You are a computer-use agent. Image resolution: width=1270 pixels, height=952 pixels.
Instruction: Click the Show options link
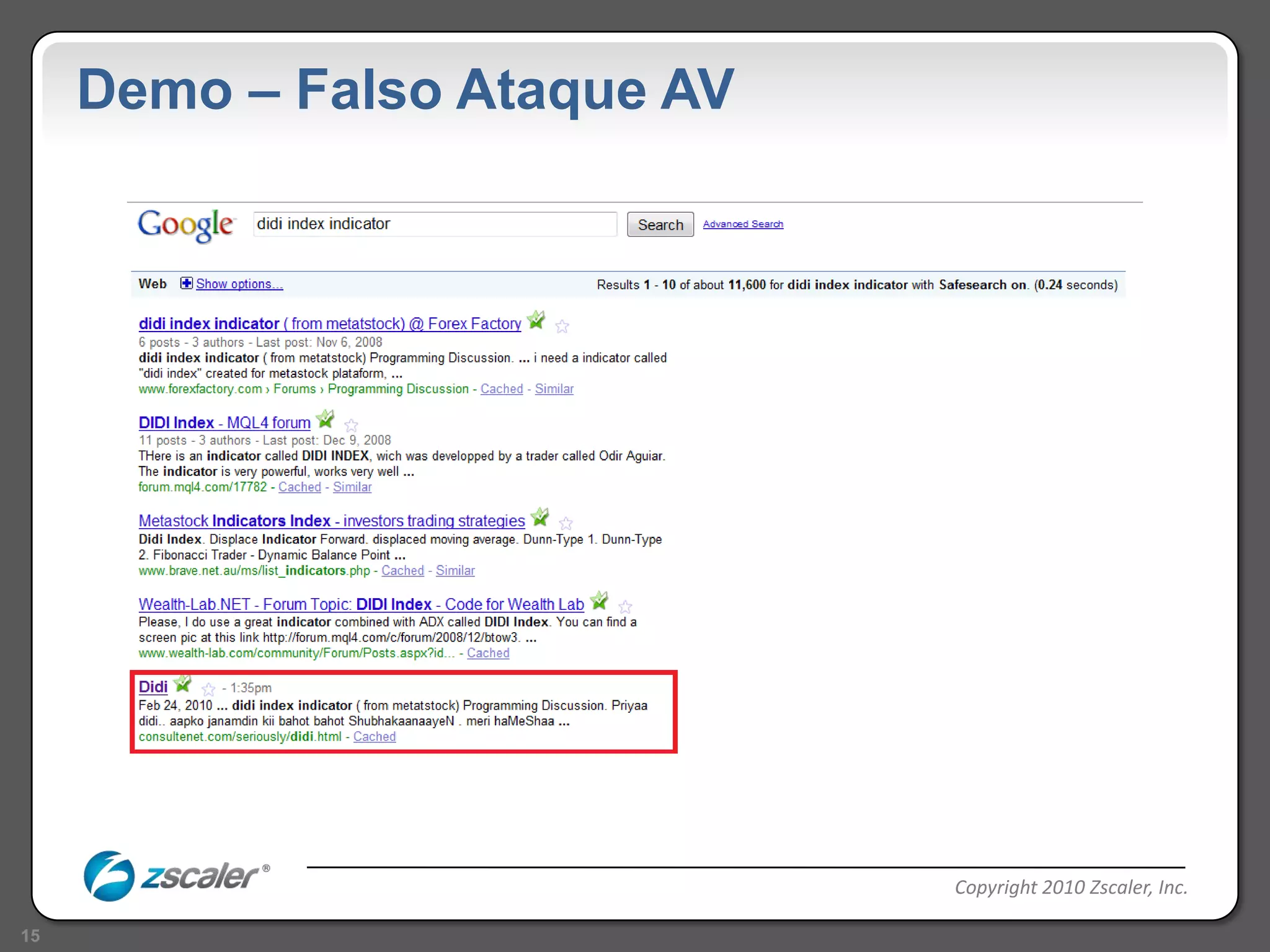pyautogui.click(x=239, y=284)
